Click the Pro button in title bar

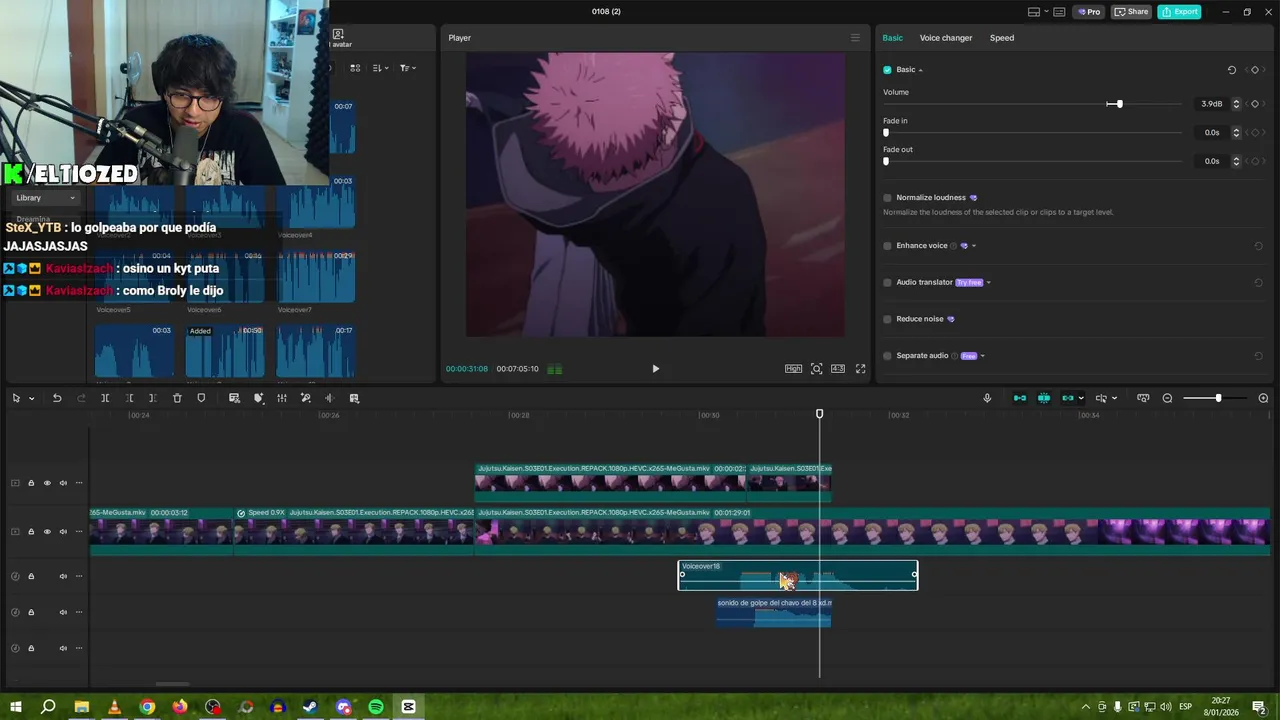[1088, 12]
